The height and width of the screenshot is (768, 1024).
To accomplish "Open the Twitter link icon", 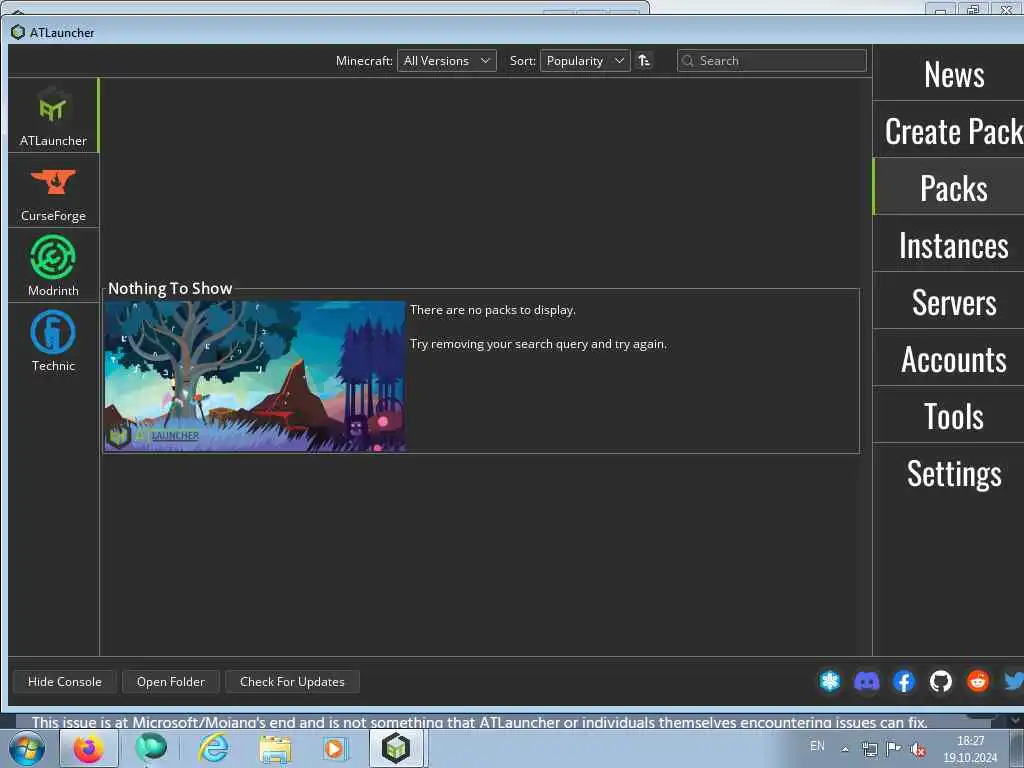I will coord(1014,681).
